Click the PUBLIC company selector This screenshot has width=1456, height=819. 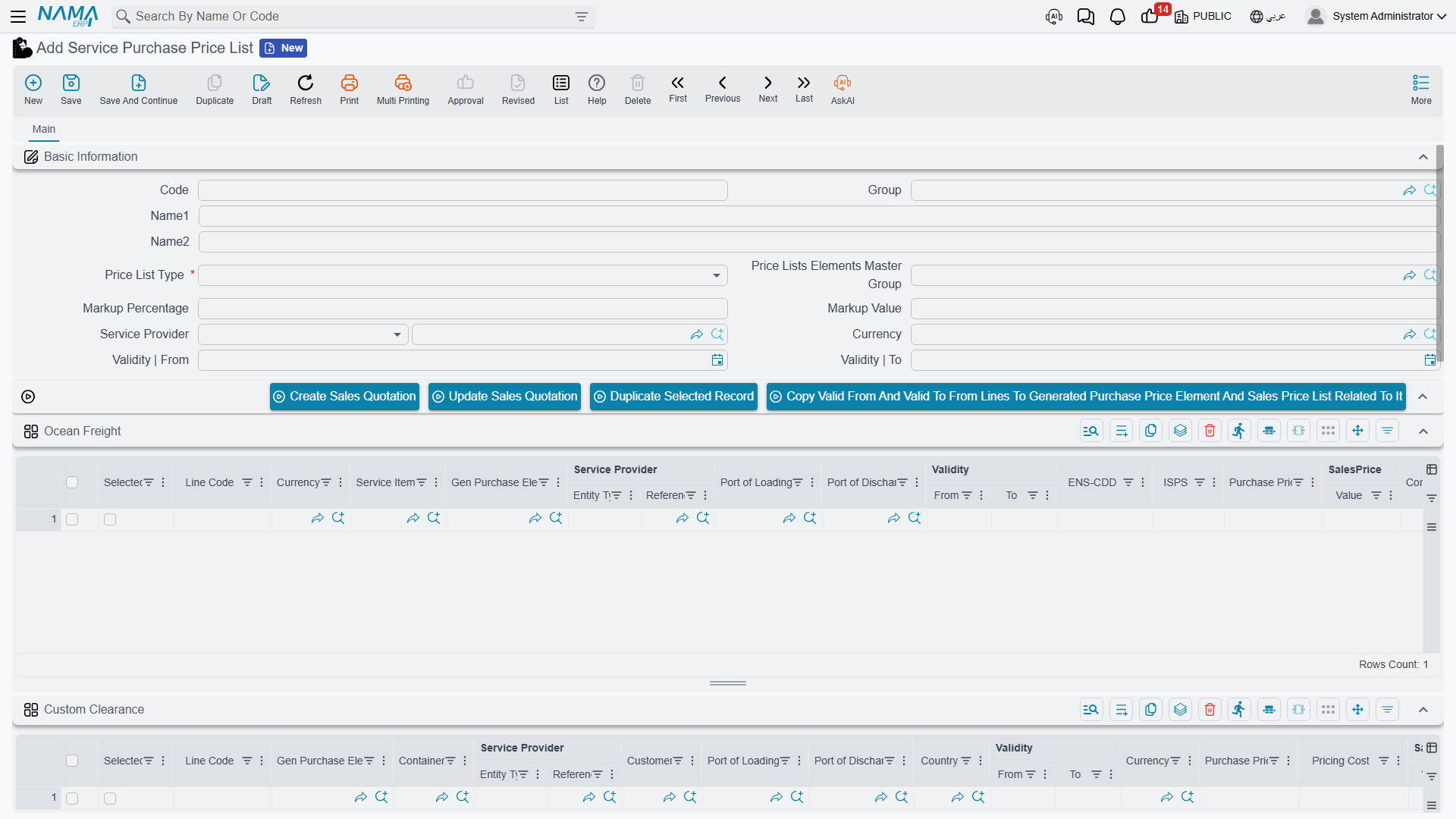click(1203, 16)
